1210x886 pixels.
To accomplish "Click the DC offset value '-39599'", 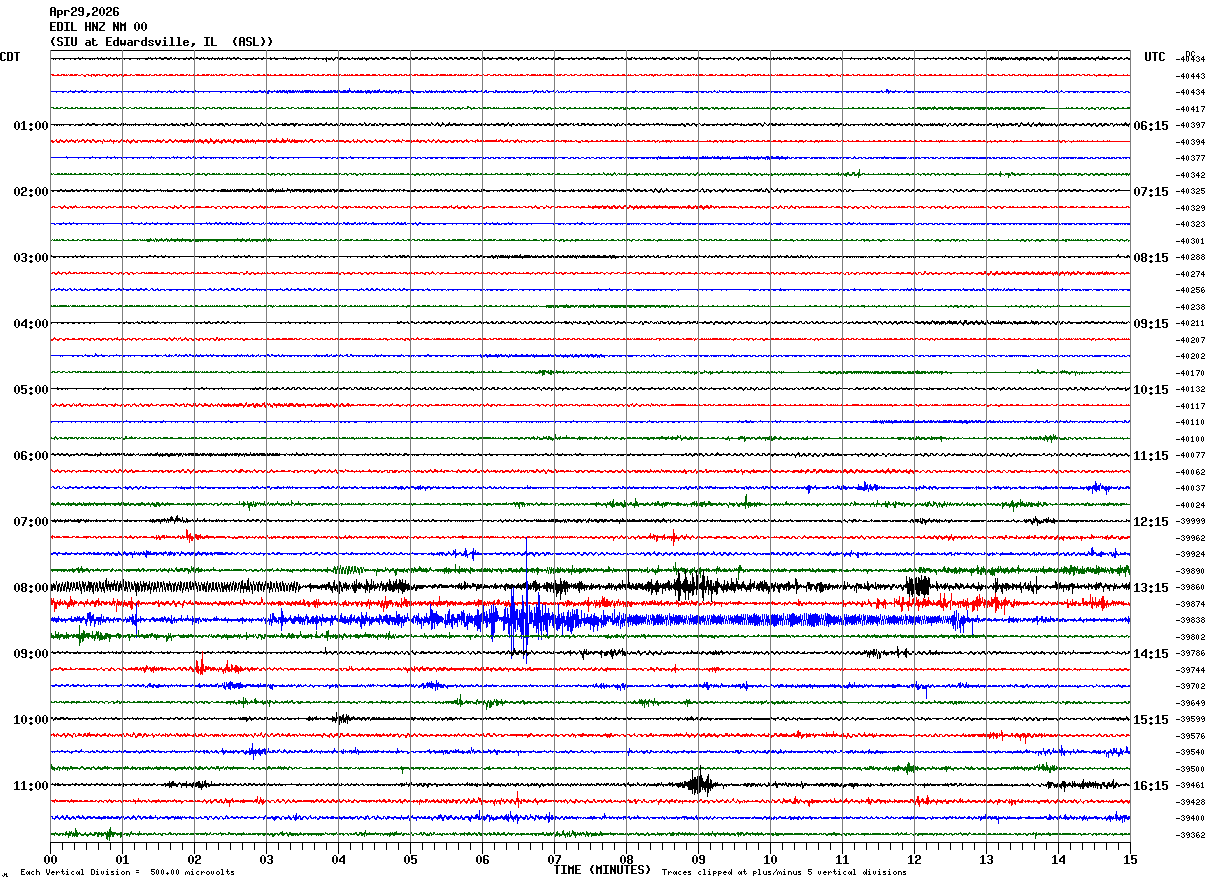I will pyautogui.click(x=1191, y=720).
